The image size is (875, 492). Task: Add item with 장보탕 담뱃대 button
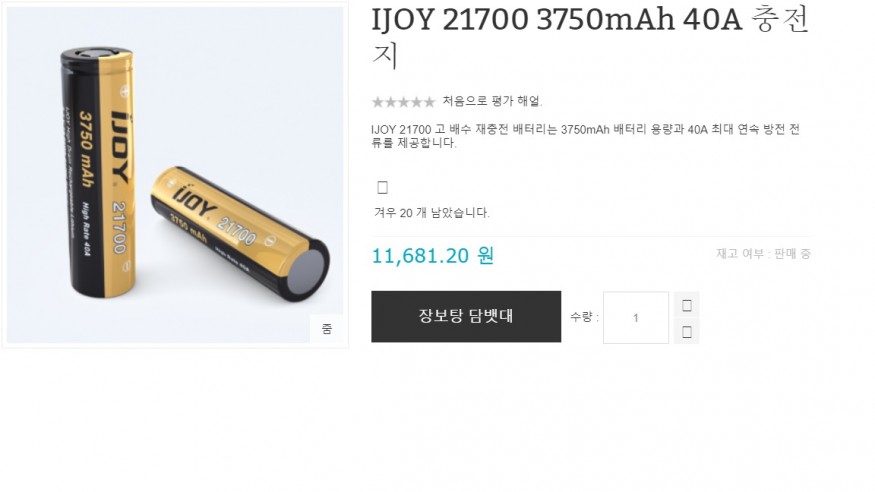coord(466,316)
